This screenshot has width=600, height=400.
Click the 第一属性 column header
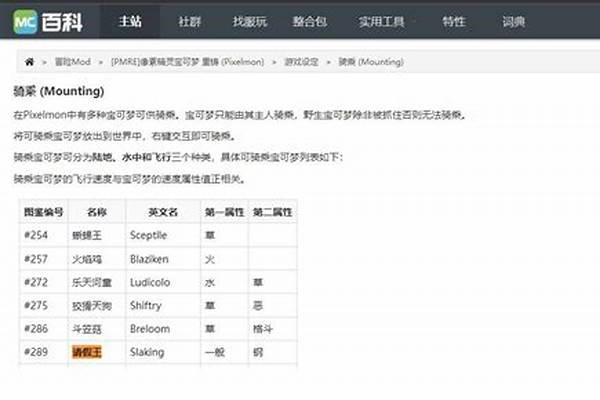[x=224, y=212]
